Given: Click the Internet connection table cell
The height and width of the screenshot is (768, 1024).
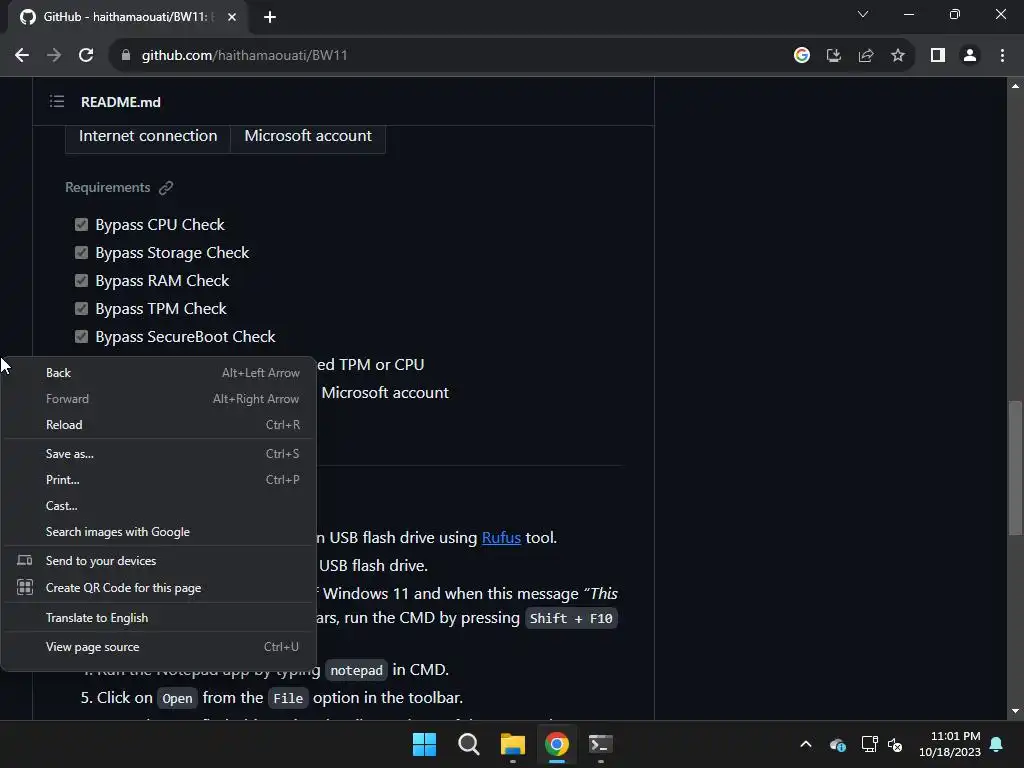Looking at the screenshot, I should pos(148,136).
